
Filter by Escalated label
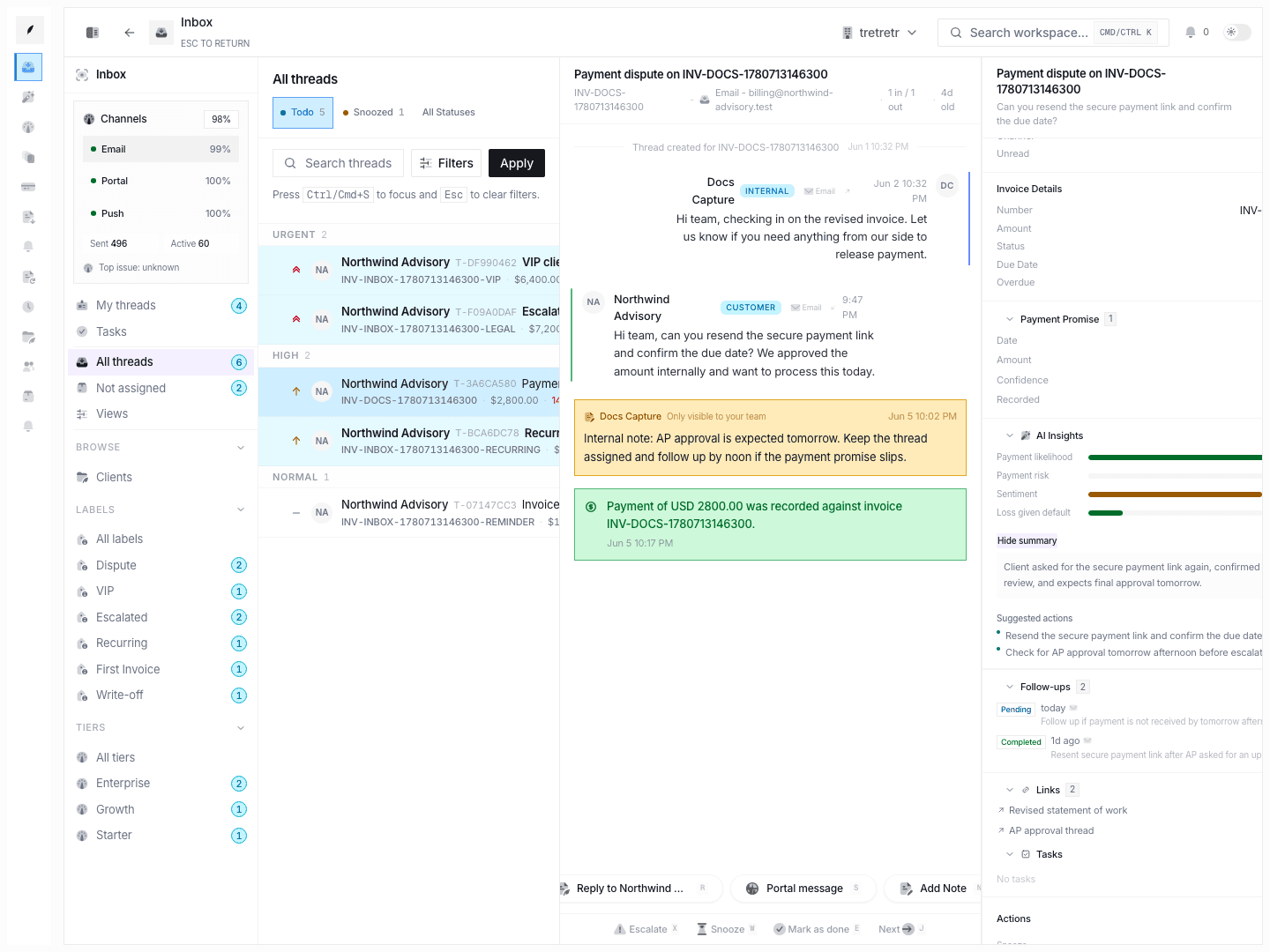coord(161,617)
